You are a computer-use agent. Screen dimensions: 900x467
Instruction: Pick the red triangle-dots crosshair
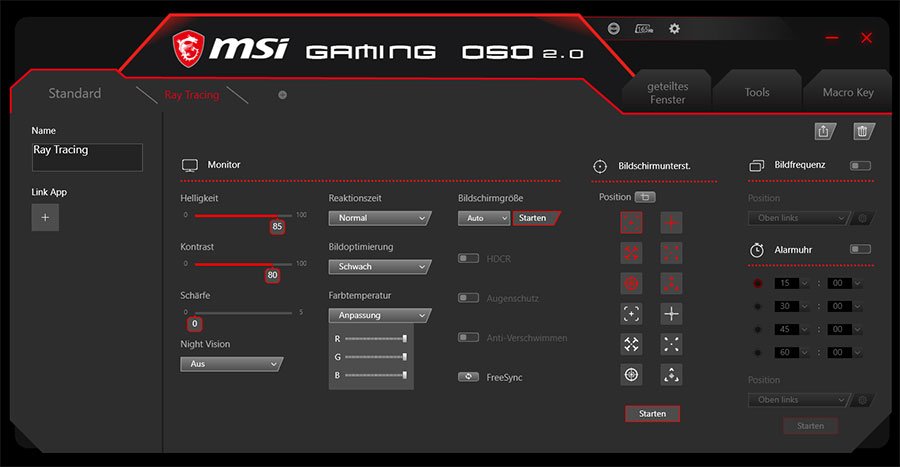(671, 283)
